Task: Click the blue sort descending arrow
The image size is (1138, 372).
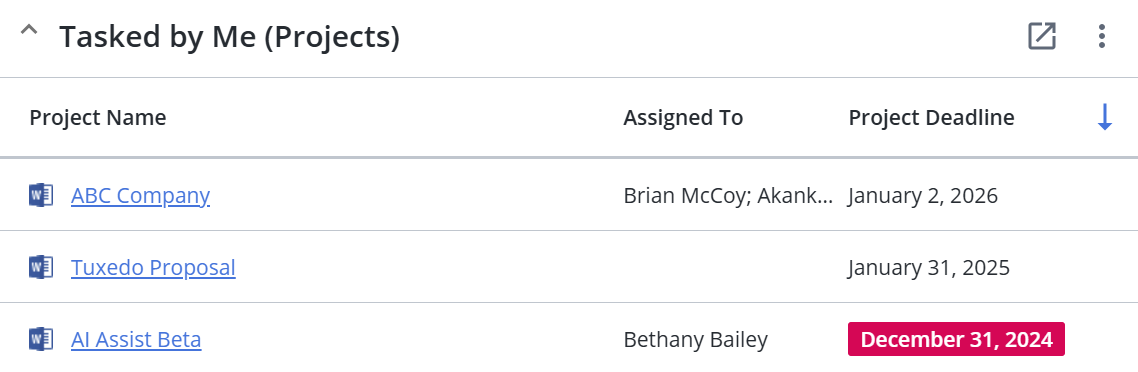Action: (1105, 117)
